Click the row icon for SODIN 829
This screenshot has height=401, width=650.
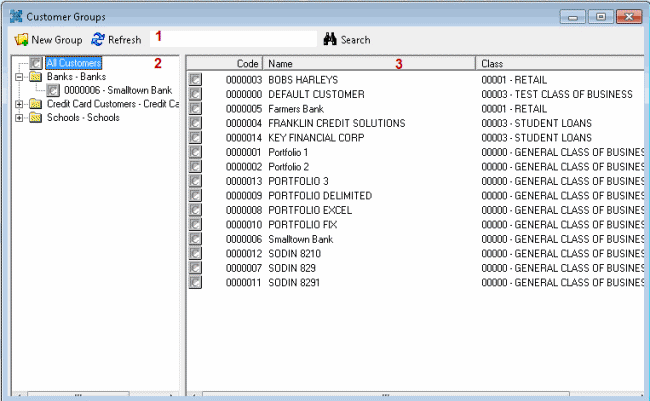pos(195,268)
